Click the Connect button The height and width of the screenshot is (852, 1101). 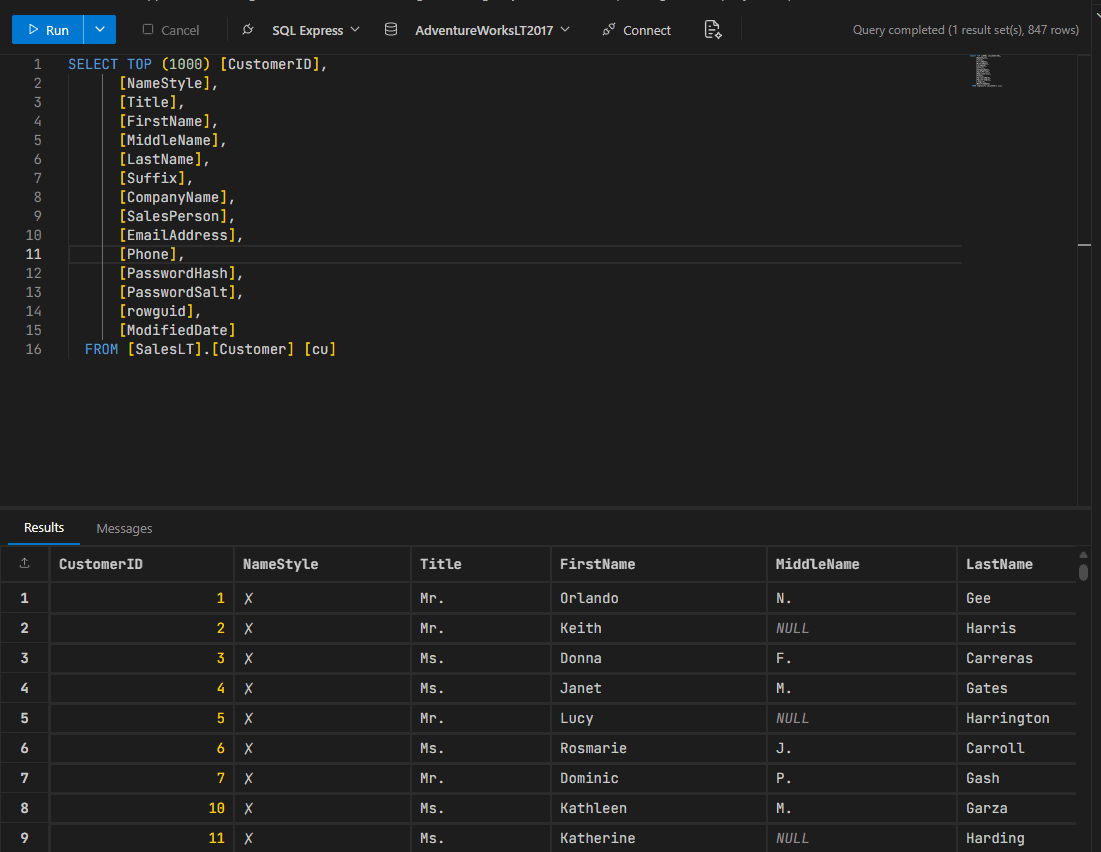pos(636,30)
